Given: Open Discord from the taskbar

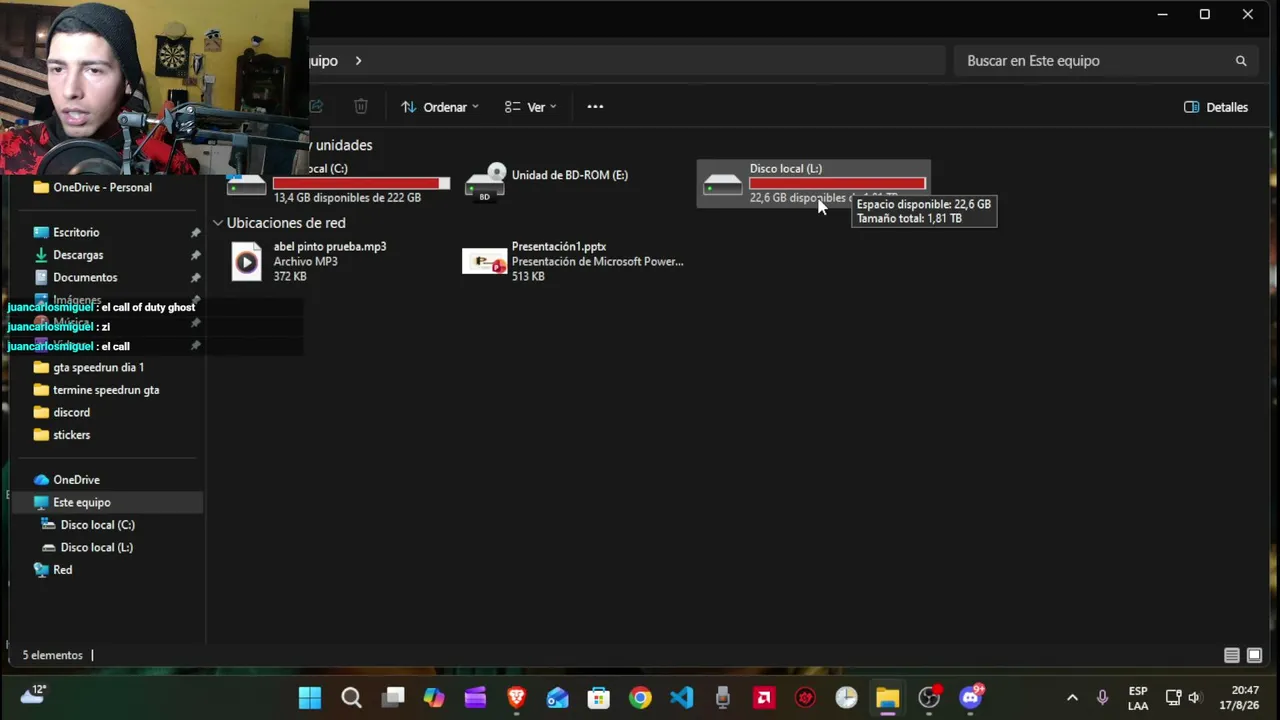Looking at the screenshot, I should 970,698.
